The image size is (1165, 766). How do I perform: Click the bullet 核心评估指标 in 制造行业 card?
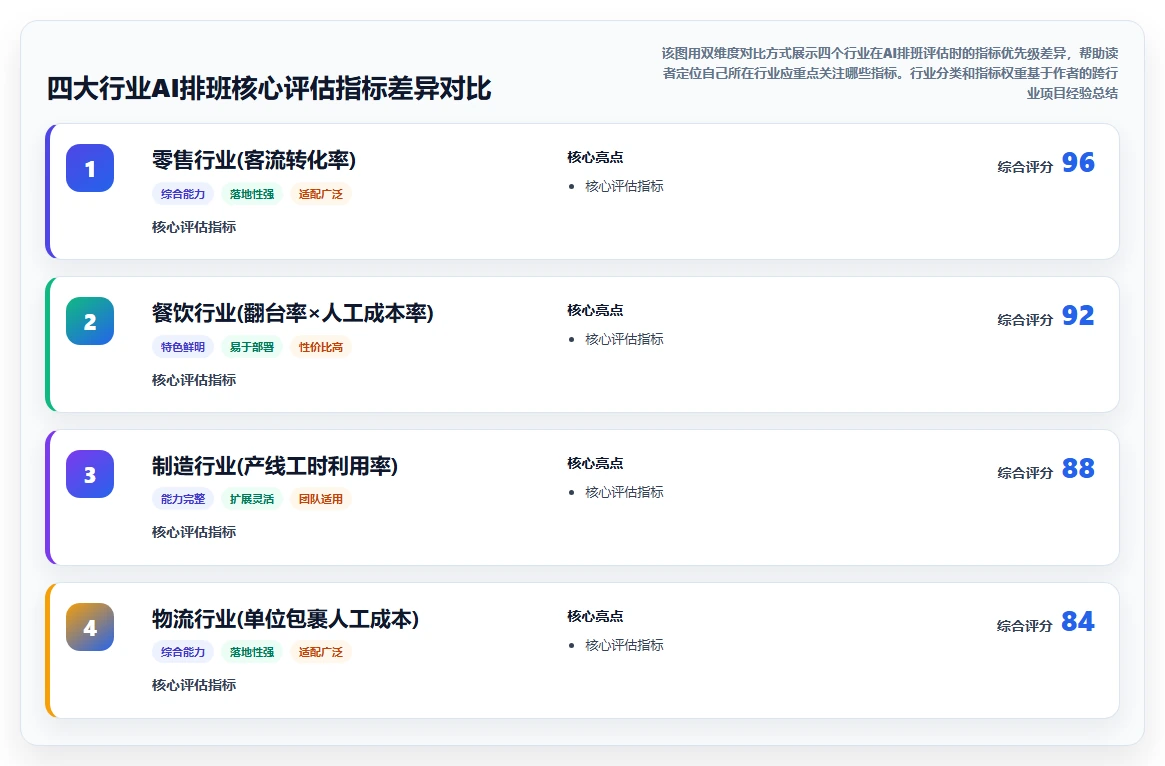624,493
